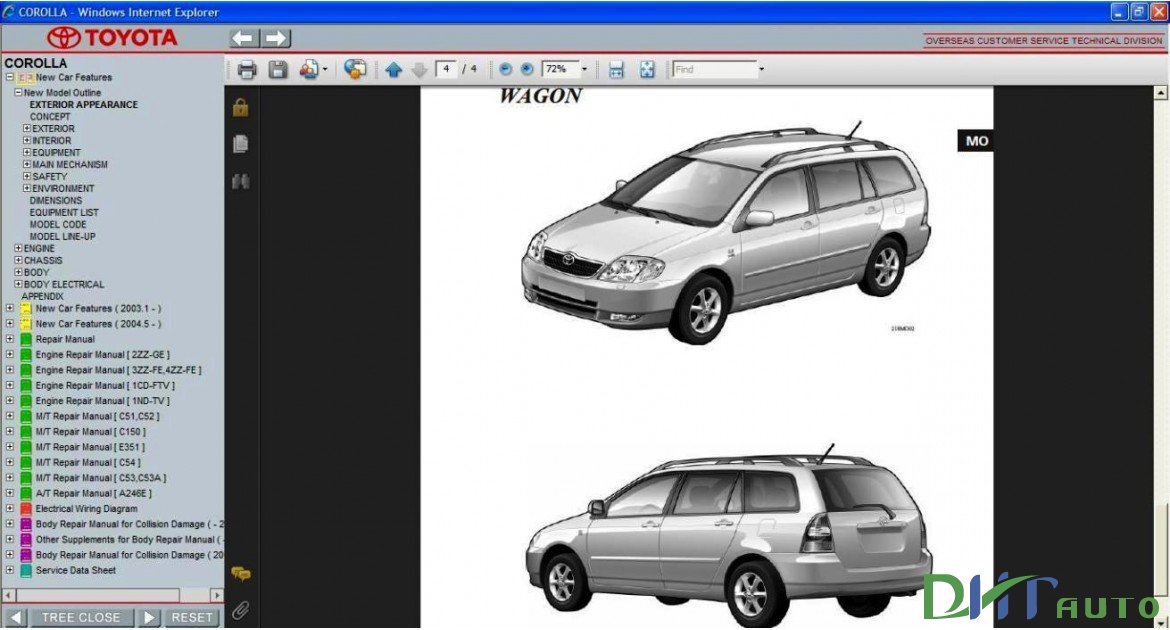Click the collaborate globe icon

tap(355, 69)
